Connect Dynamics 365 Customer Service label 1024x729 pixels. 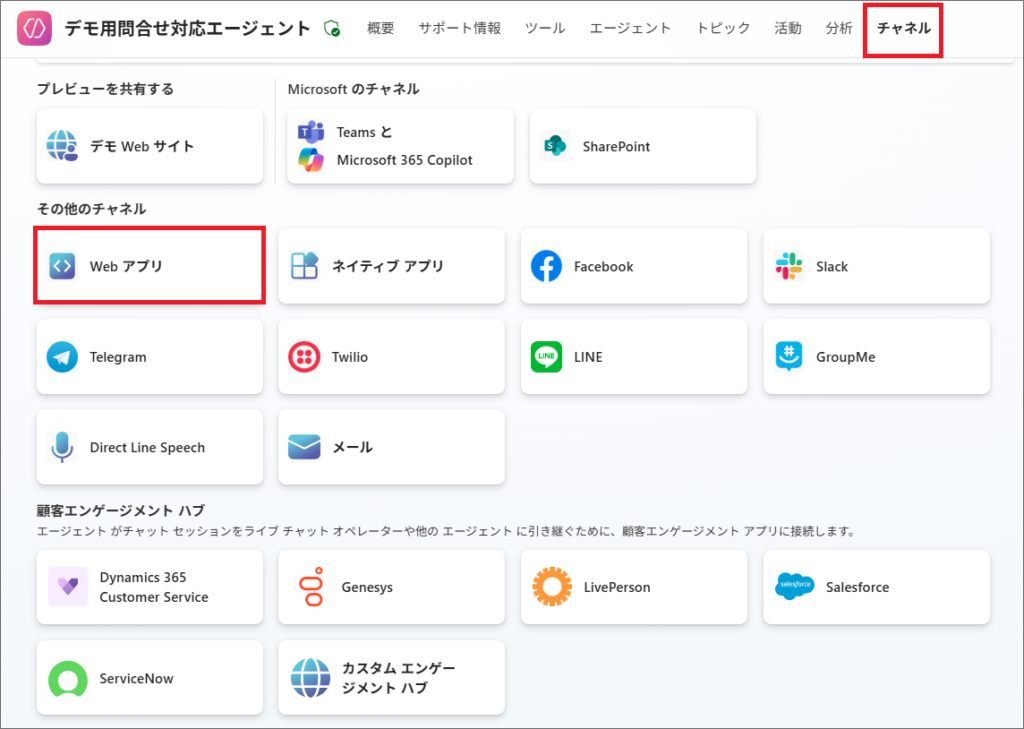[x=154, y=587]
